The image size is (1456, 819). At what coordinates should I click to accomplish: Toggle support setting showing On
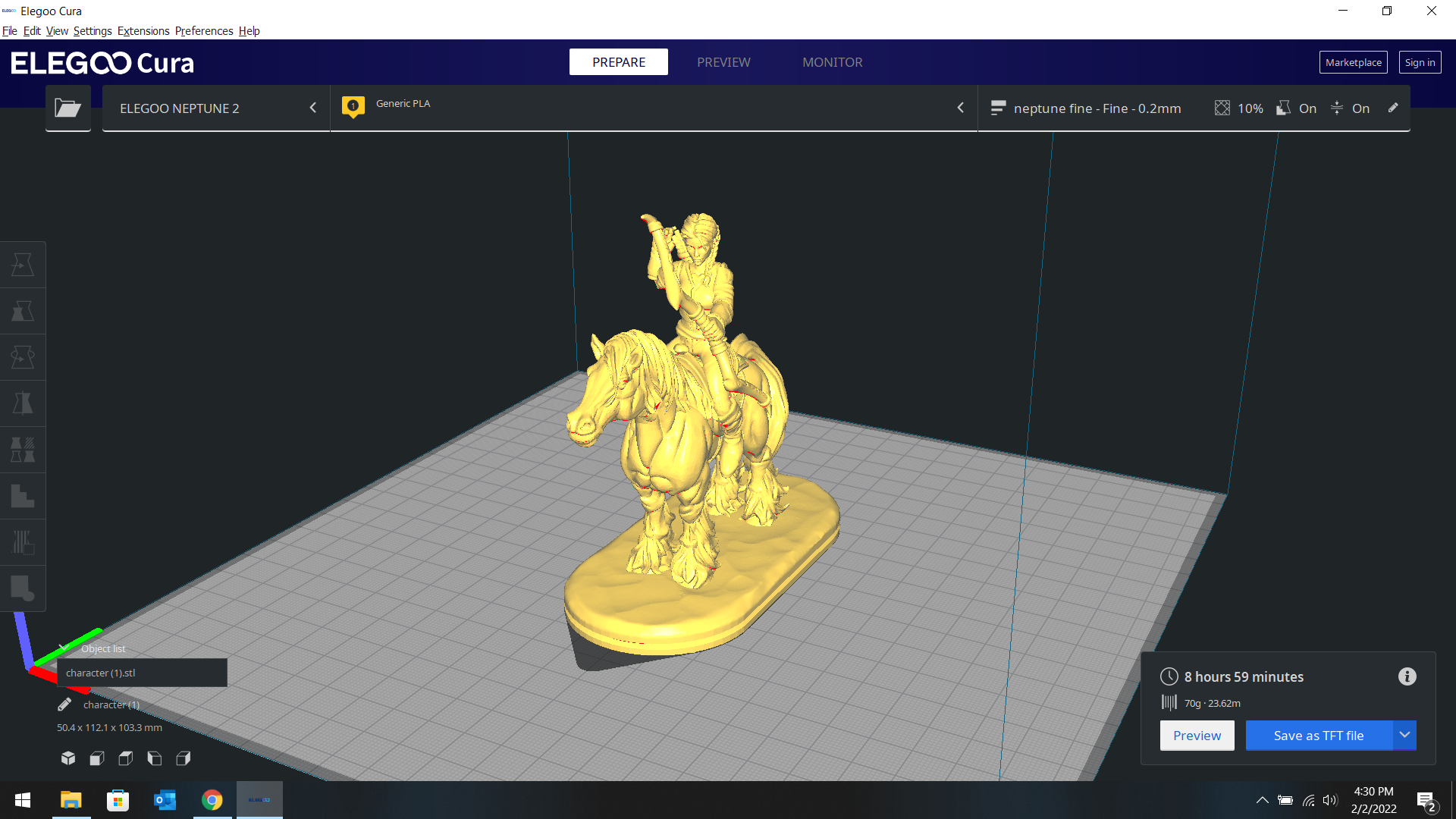tap(1297, 108)
